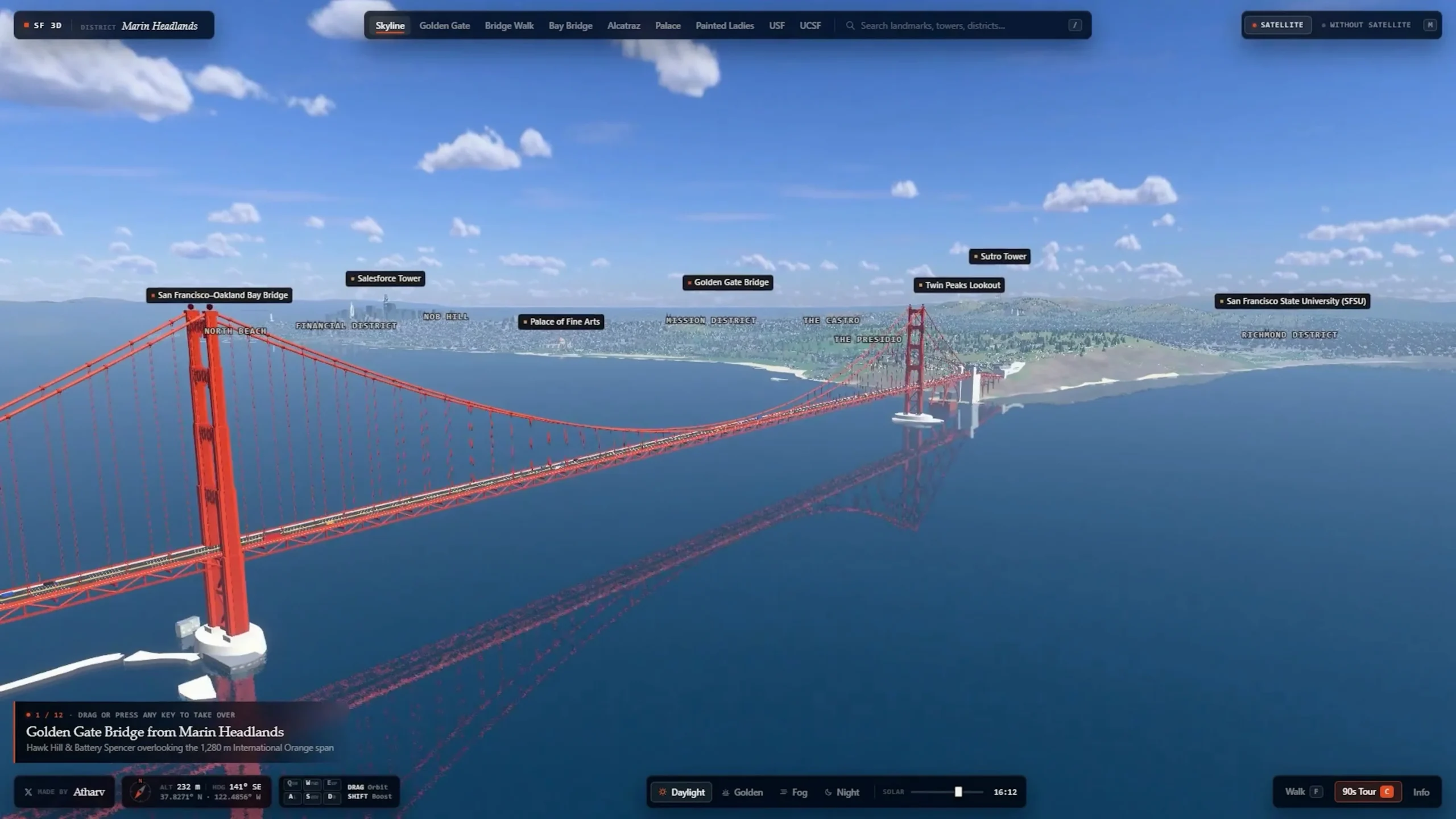Image resolution: width=1456 pixels, height=819 pixels.
Task: Click the SF 3D logo badge
Action: 43,26
